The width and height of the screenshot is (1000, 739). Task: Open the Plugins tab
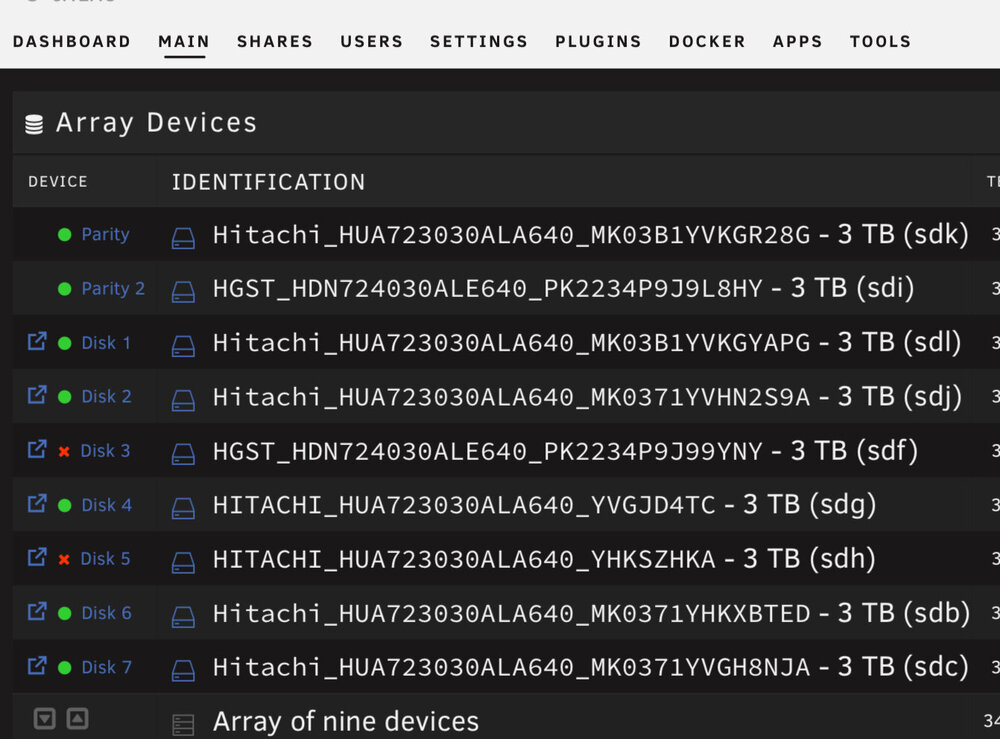(x=598, y=41)
